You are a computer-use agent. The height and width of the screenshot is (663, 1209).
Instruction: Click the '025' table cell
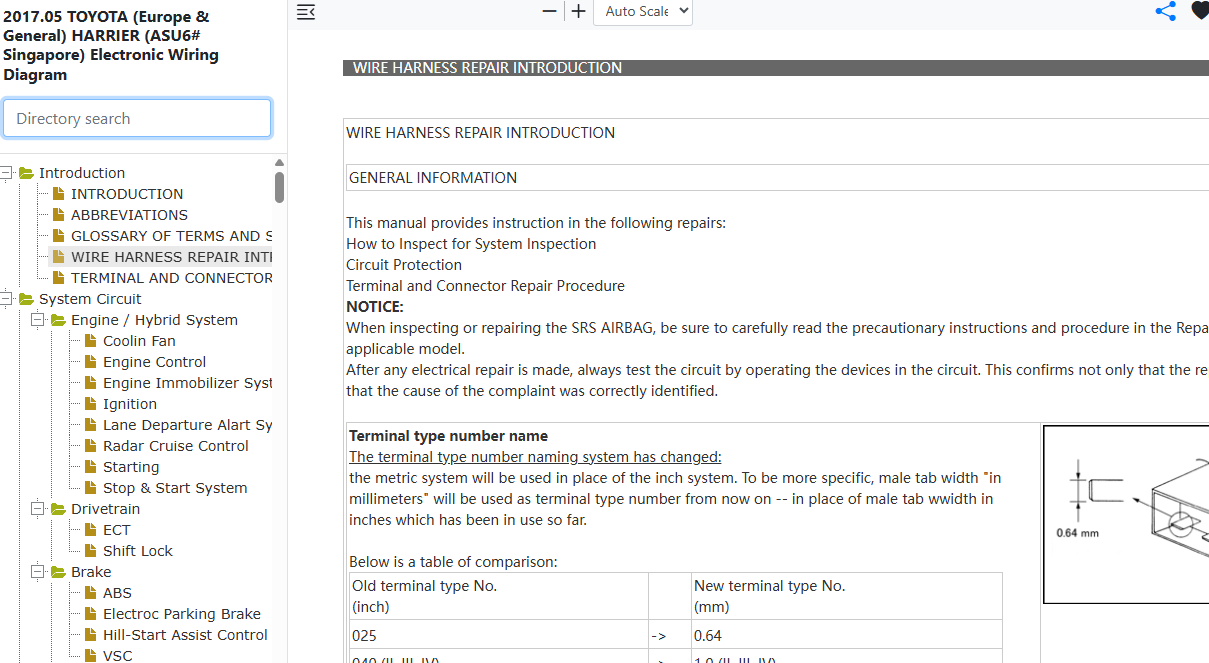click(x=499, y=635)
